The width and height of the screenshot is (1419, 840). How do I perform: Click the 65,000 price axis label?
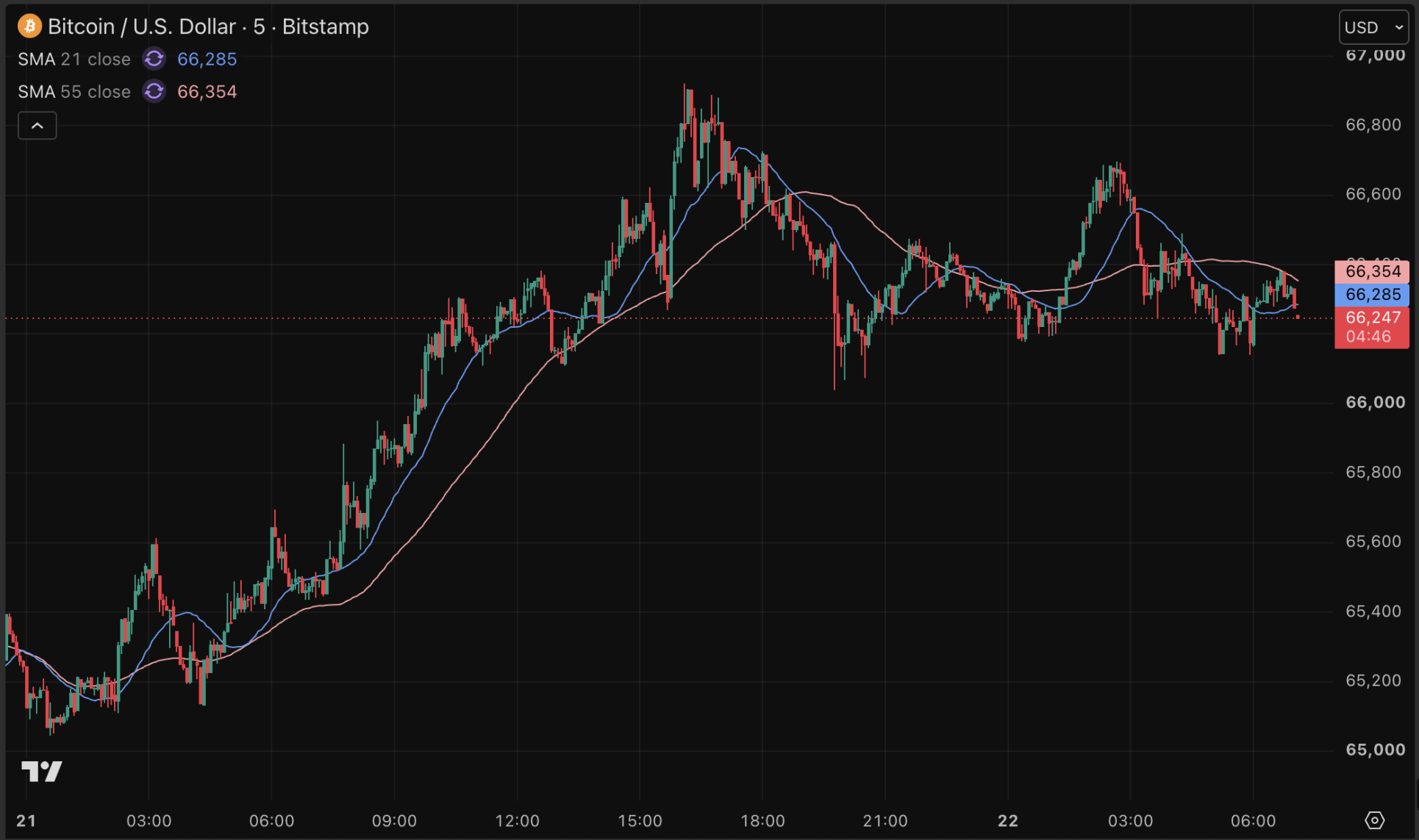tap(1375, 750)
